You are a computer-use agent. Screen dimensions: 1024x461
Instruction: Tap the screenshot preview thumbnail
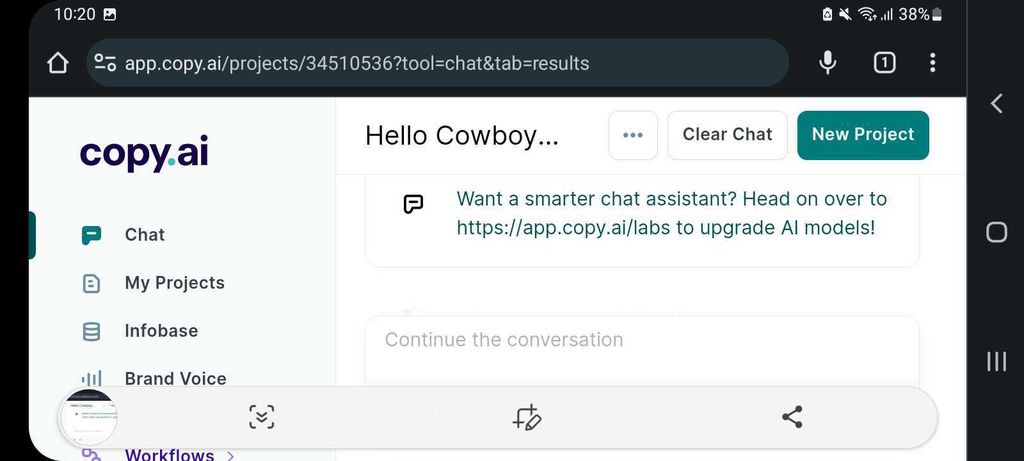[89, 417]
